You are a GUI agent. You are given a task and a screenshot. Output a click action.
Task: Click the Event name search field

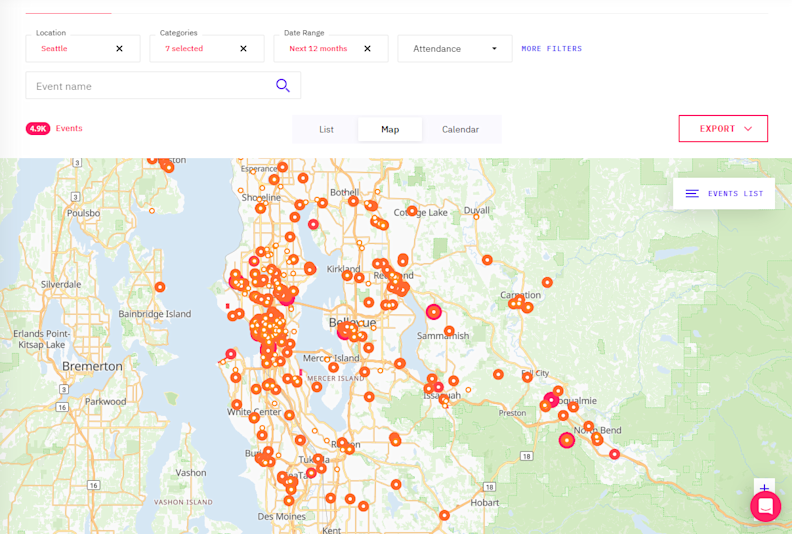coord(150,86)
